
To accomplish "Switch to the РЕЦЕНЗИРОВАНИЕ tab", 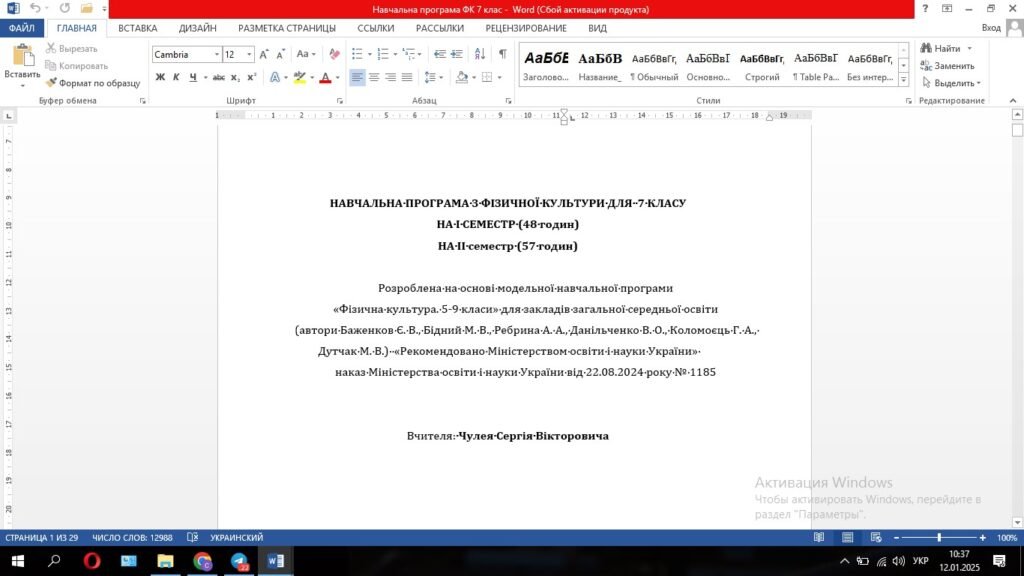I will [x=526, y=28].
